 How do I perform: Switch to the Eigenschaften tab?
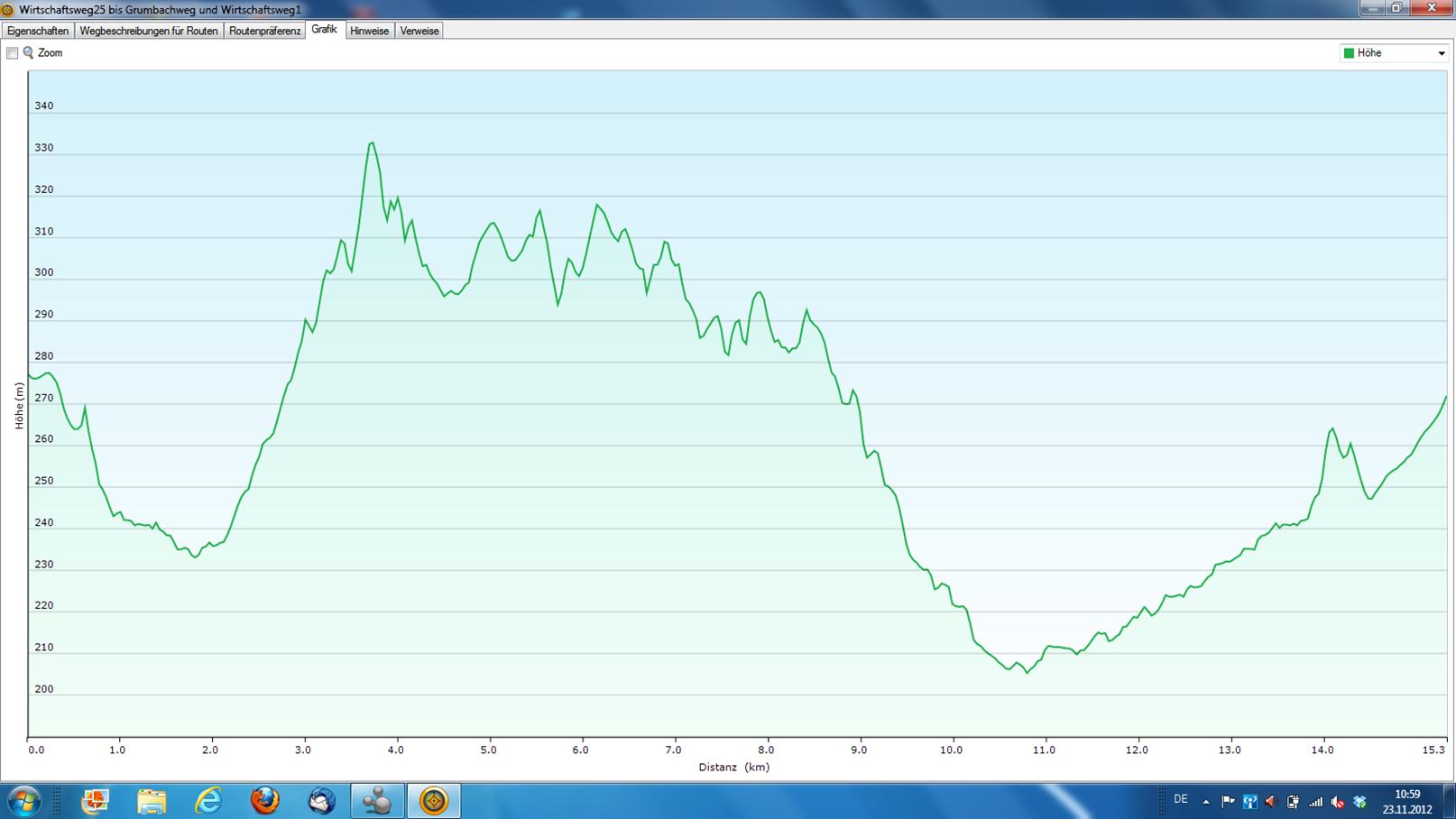pos(38,31)
